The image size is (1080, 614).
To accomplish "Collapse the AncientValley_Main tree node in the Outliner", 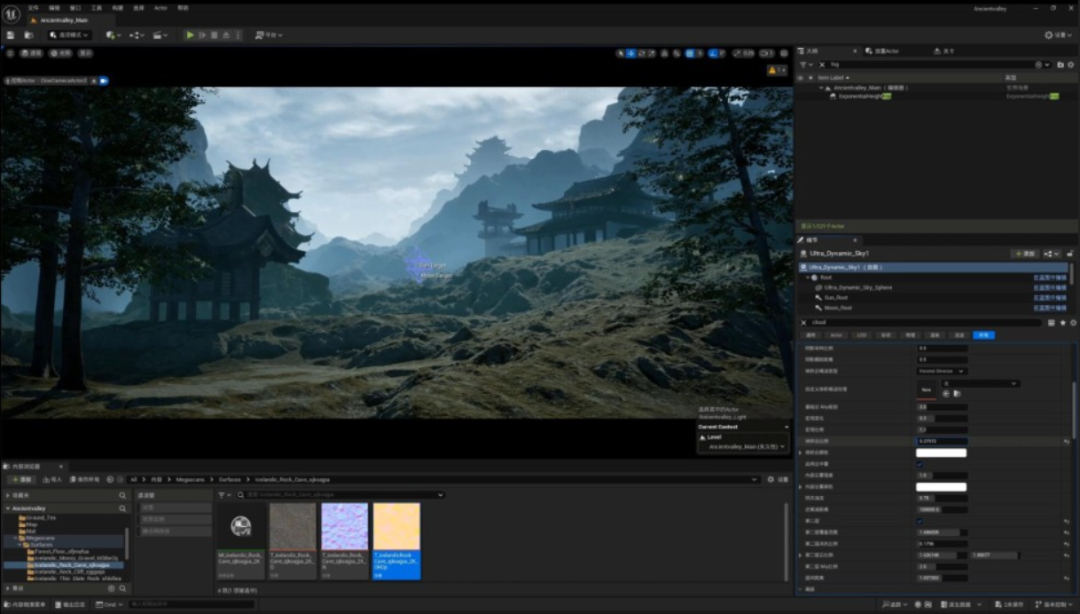I will point(821,88).
